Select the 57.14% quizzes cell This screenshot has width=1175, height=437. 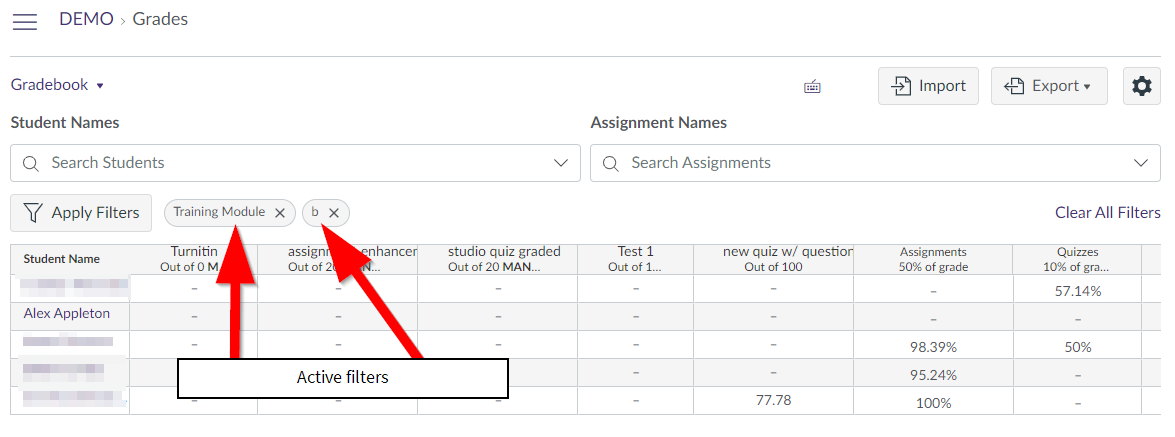coord(1078,291)
